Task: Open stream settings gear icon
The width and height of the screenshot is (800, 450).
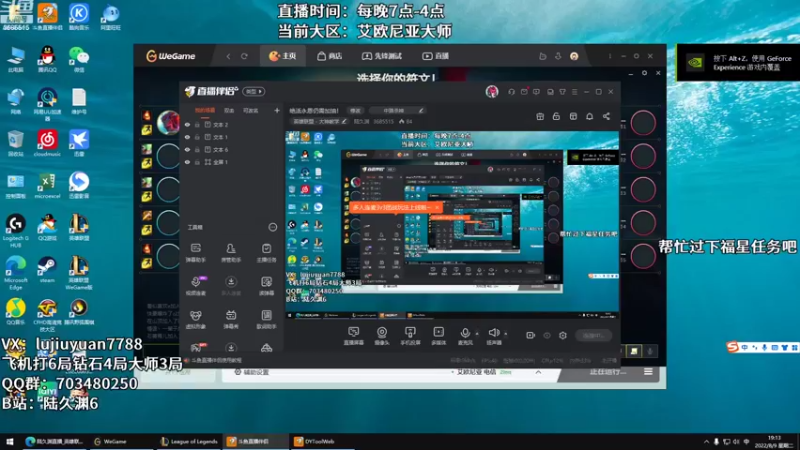Action: click(563, 335)
